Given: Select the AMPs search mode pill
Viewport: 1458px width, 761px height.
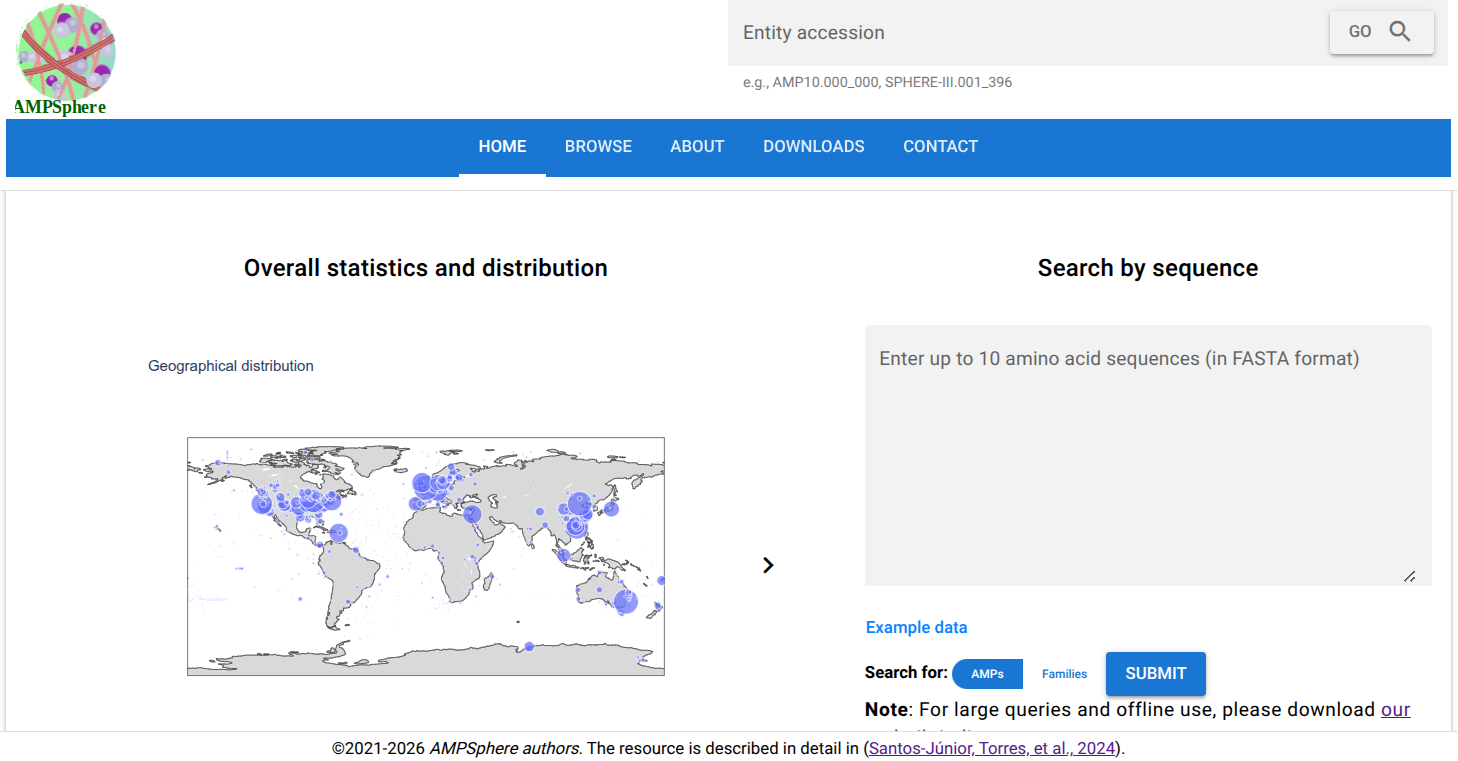Looking at the screenshot, I should coord(986,673).
